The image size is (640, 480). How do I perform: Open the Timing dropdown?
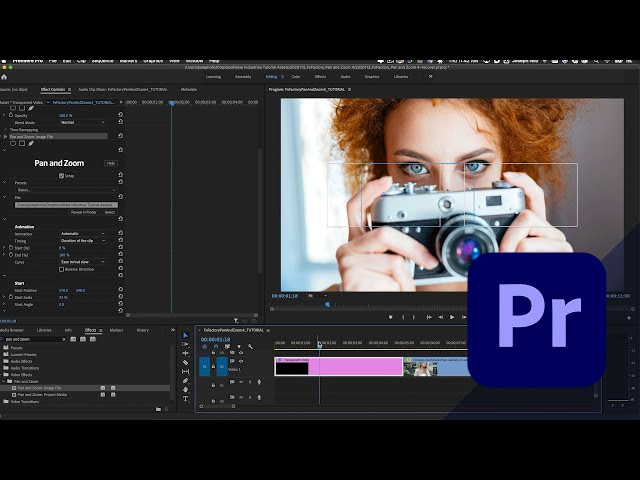point(83,241)
